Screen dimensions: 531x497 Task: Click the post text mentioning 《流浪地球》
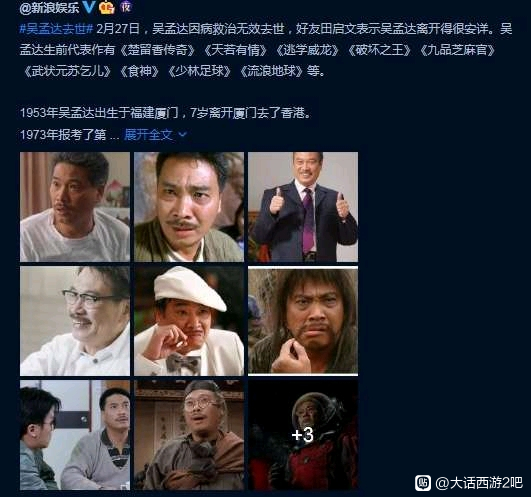point(271,71)
